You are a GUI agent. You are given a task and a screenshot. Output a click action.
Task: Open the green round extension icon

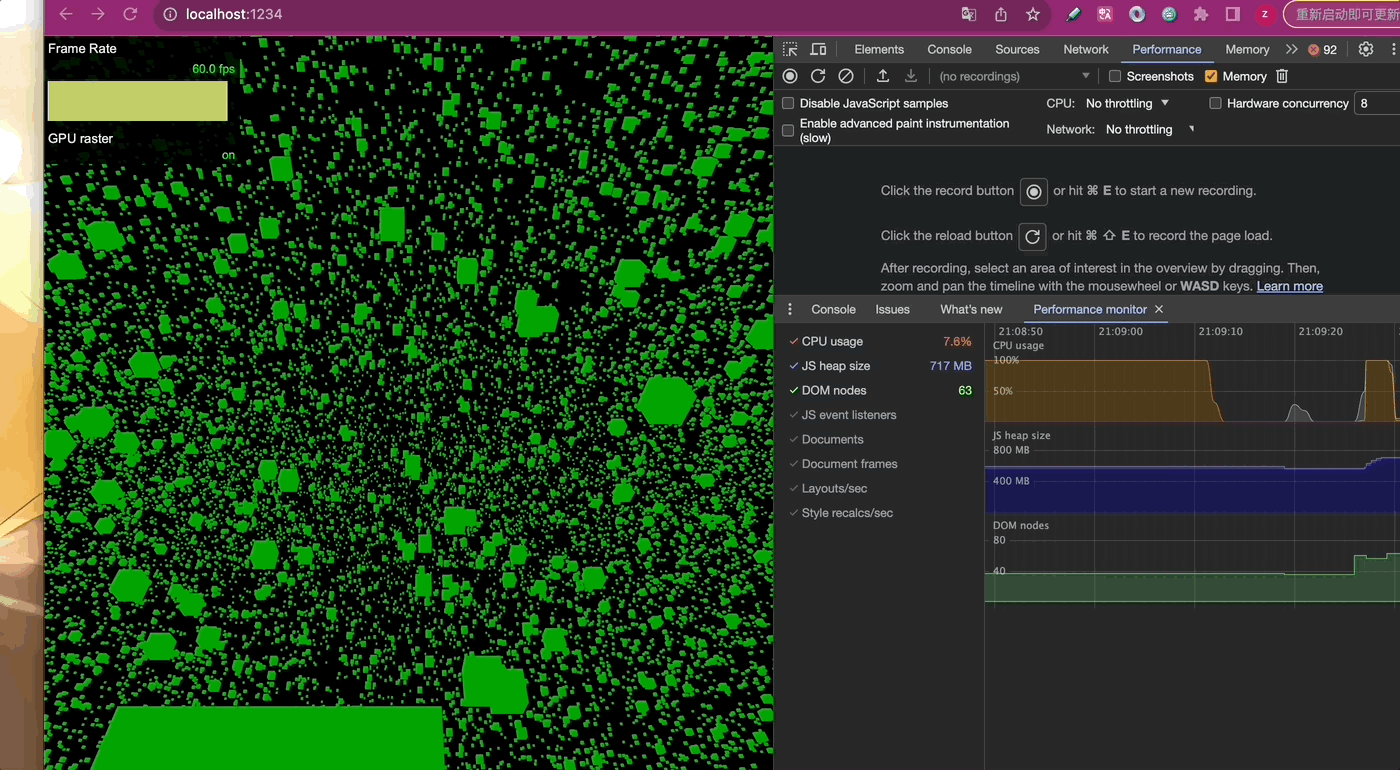click(1169, 14)
